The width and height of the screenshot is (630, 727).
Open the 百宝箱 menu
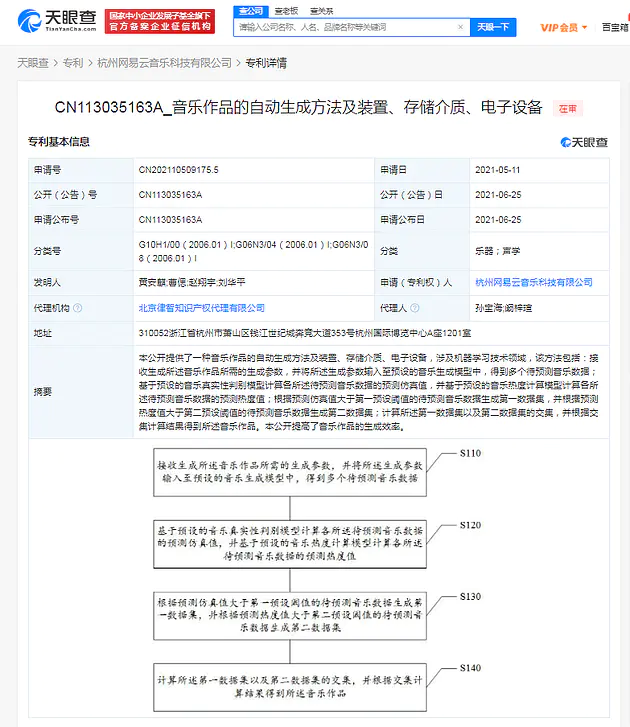(615, 27)
